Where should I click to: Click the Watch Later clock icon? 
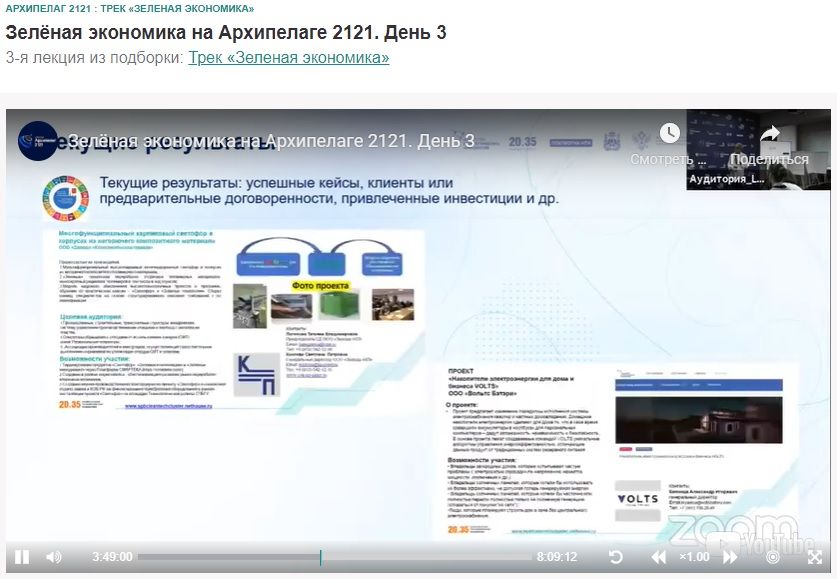coord(668,135)
